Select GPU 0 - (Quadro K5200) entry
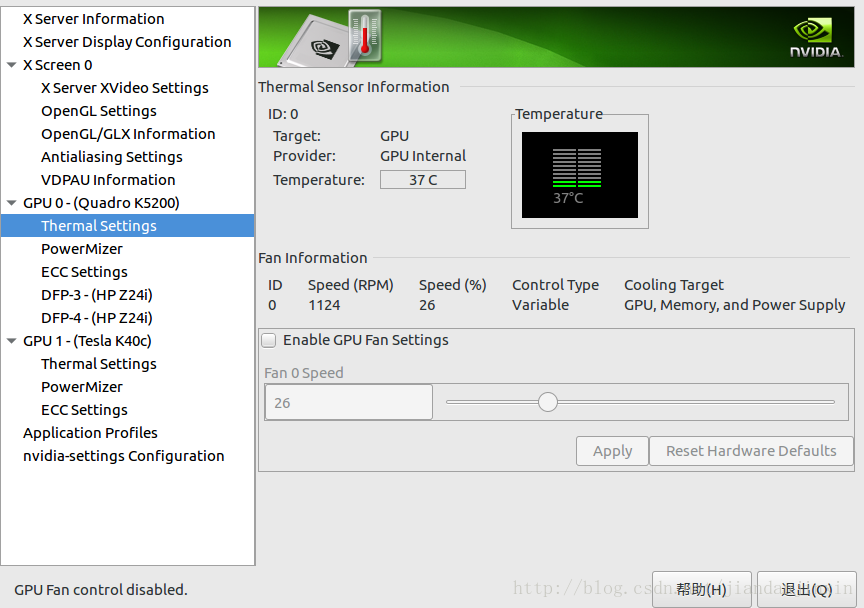Viewport: 864px width, 608px height. [101, 203]
